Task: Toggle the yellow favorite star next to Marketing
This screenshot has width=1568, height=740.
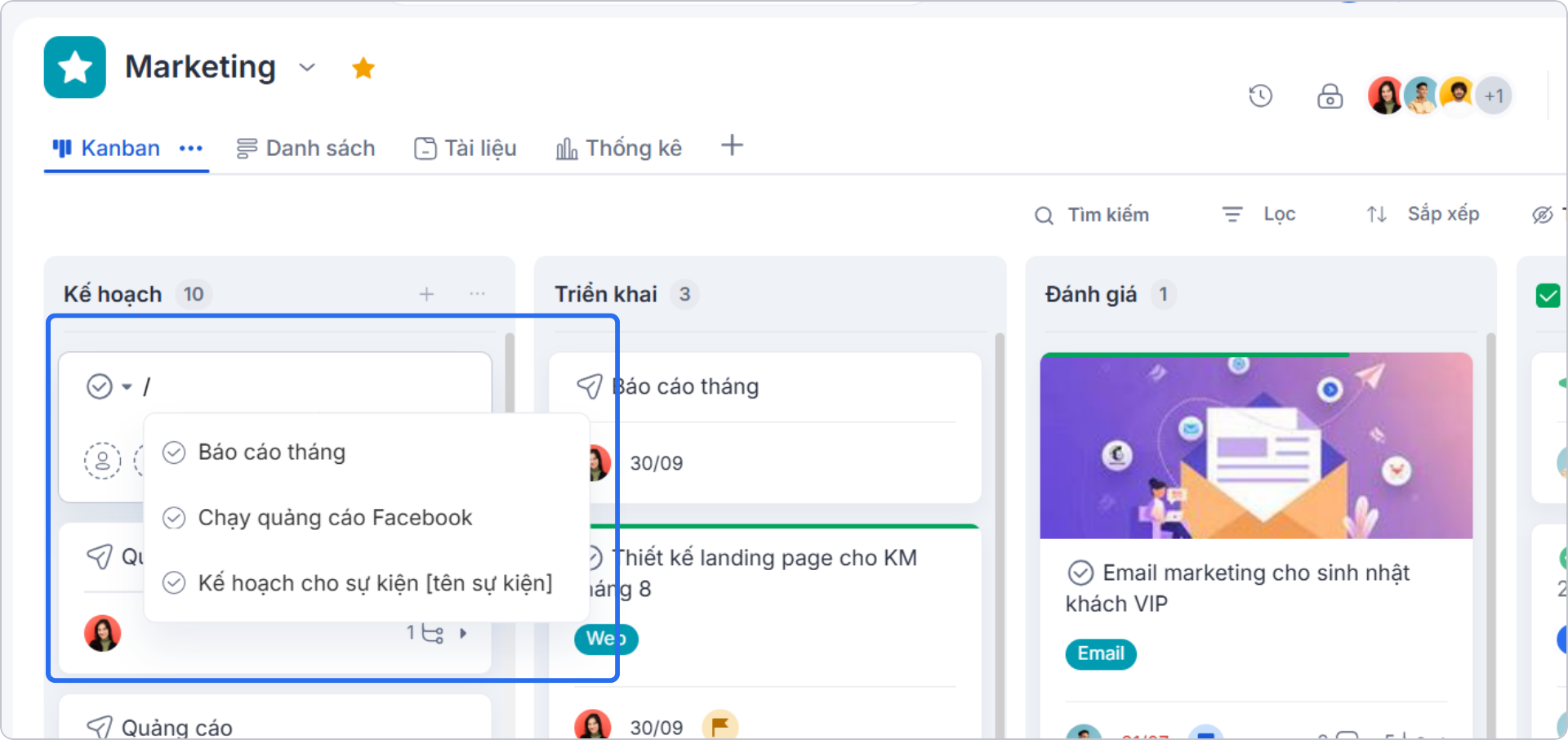Action: tap(363, 68)
